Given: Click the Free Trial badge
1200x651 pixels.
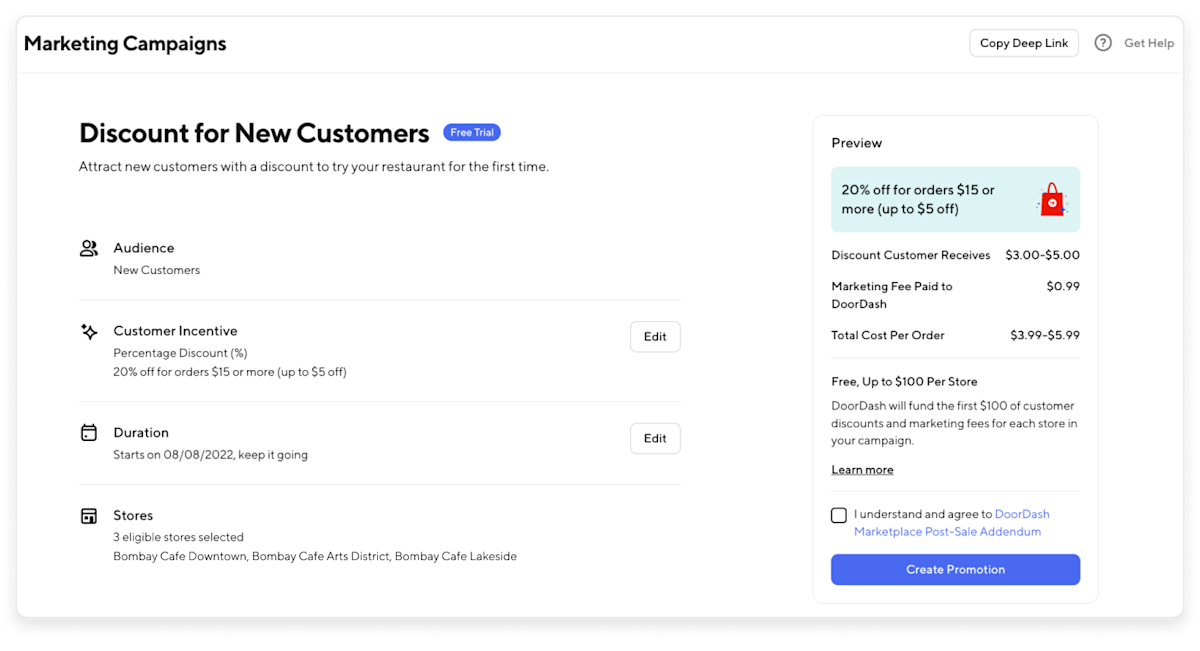Looking at the screenshot, I should (x=471, y=132).
